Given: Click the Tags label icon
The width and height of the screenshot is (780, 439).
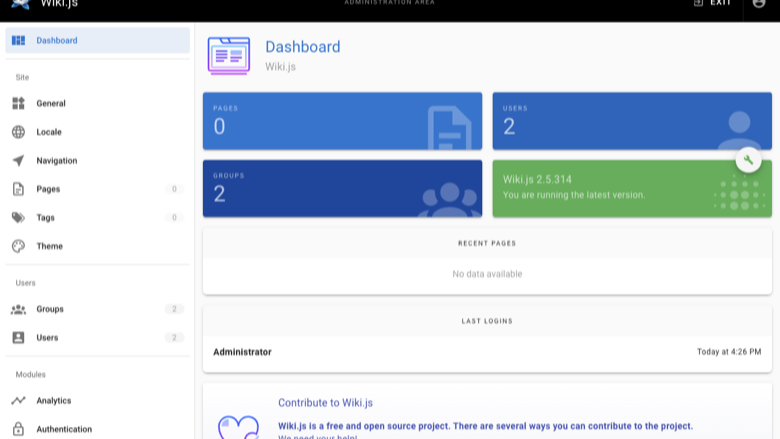Looking at the screenshot, I should pyautogui.click(x=18, y=218).
